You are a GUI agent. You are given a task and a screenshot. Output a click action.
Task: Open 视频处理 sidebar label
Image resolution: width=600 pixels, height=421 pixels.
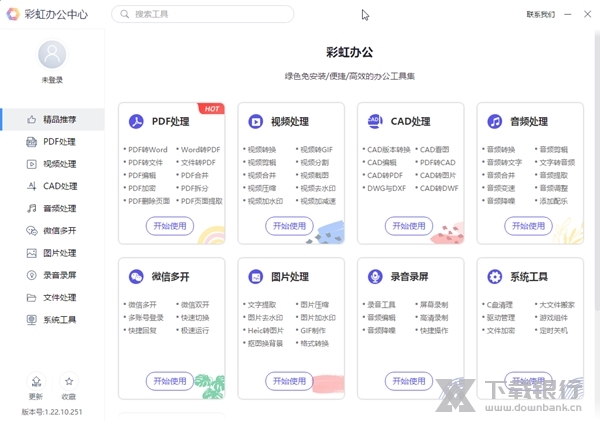tap(60, 164)
